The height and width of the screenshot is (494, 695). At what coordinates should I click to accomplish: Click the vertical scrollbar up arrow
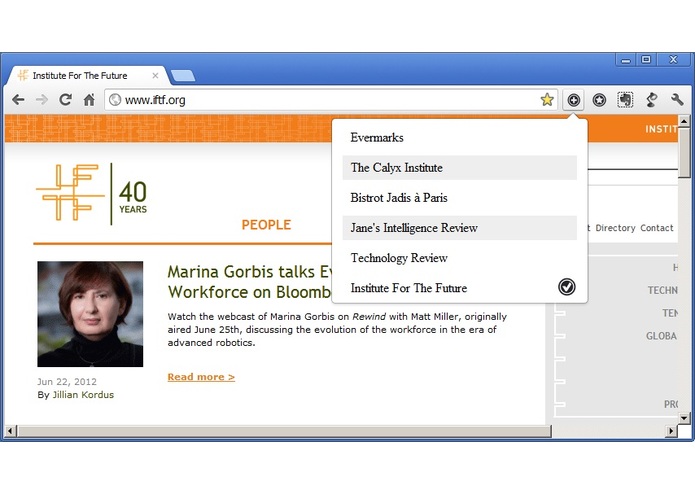684,121
